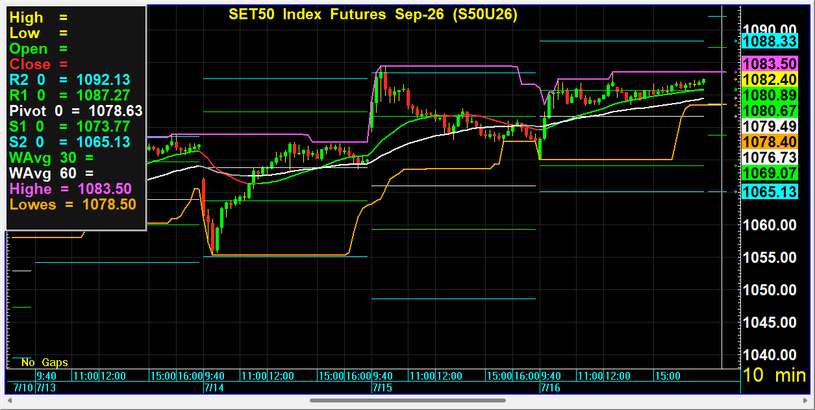The width and height of the screenshot is (815, 410).
Task: Click the 'Lowes = 1078.50' legend entry
Action: pos(73,204)
